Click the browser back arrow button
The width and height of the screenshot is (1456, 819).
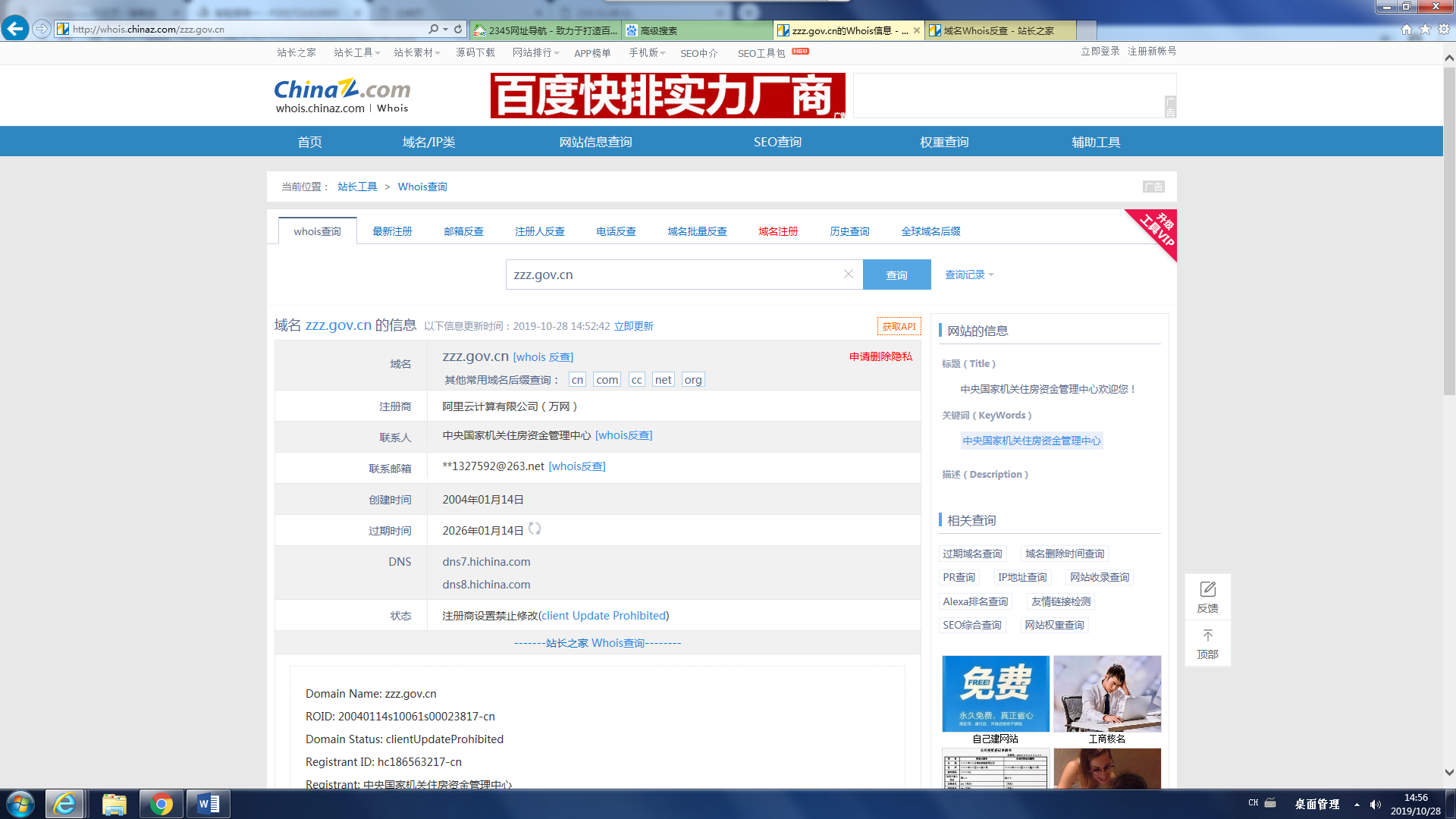coord(14,29)
